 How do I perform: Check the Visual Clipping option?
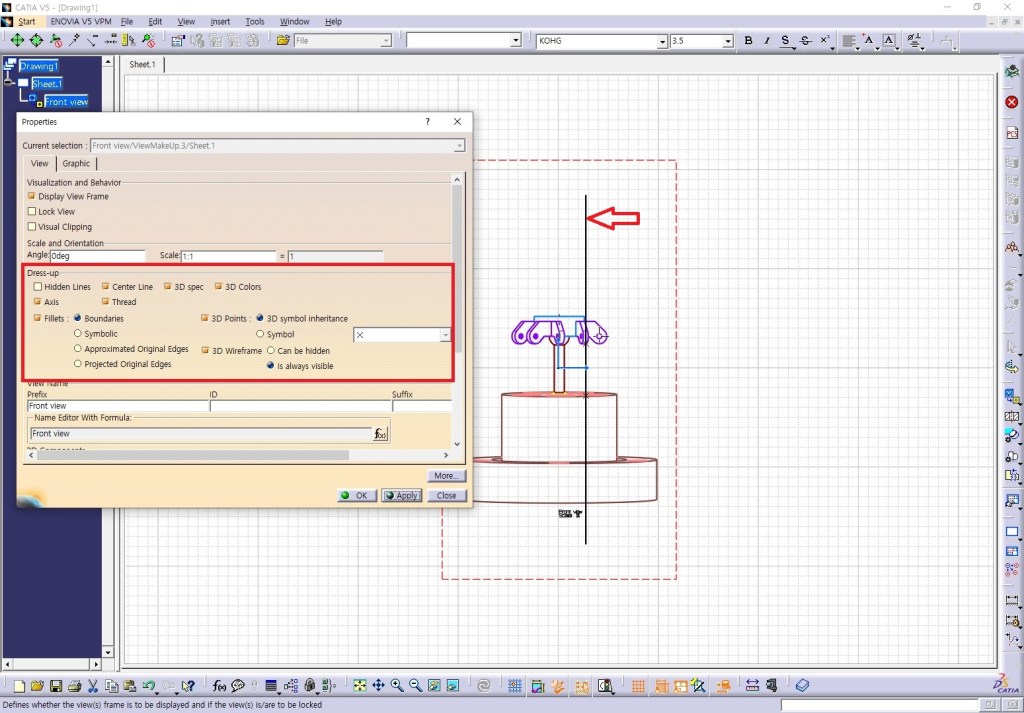tap(32, 227)
